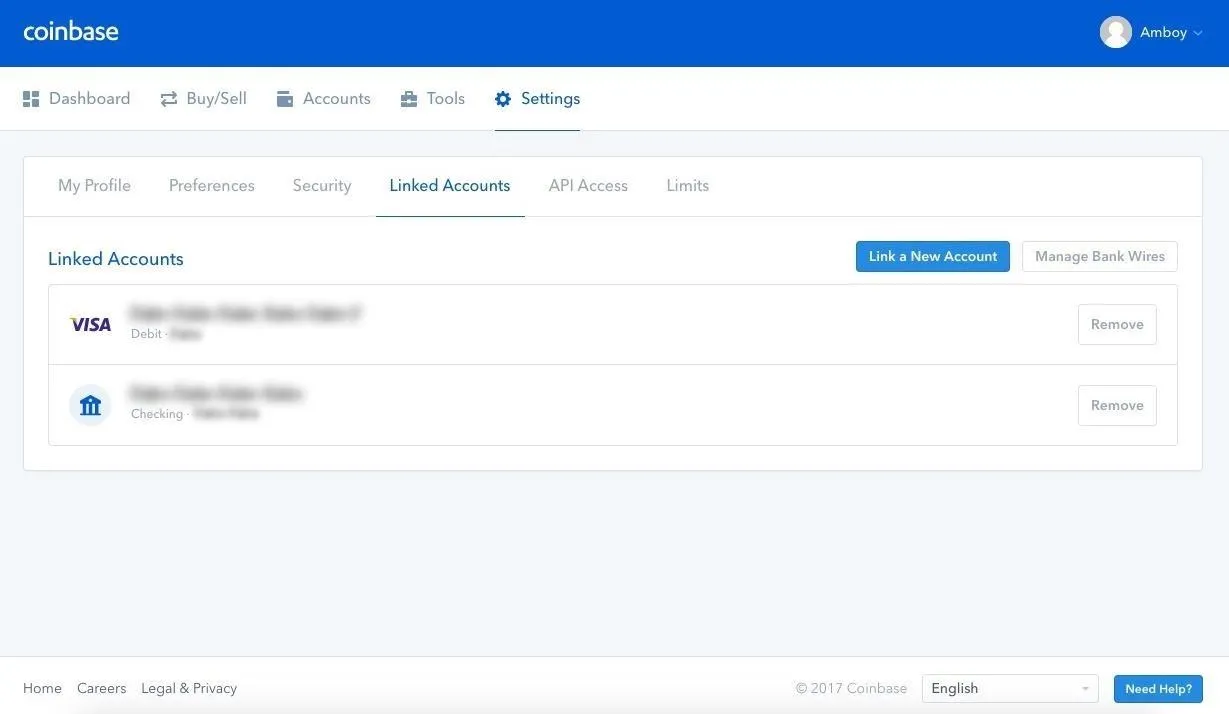The image size is (1229, 714).
Task: Select the API Access tab
Action: click(588, 186)
